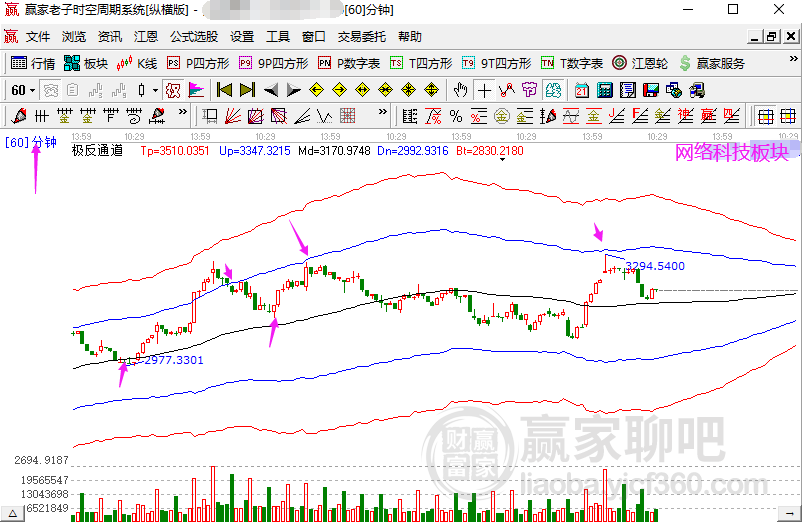
Task: Open 赢家服务 from the toolbar
Action: tap(712, 63)
